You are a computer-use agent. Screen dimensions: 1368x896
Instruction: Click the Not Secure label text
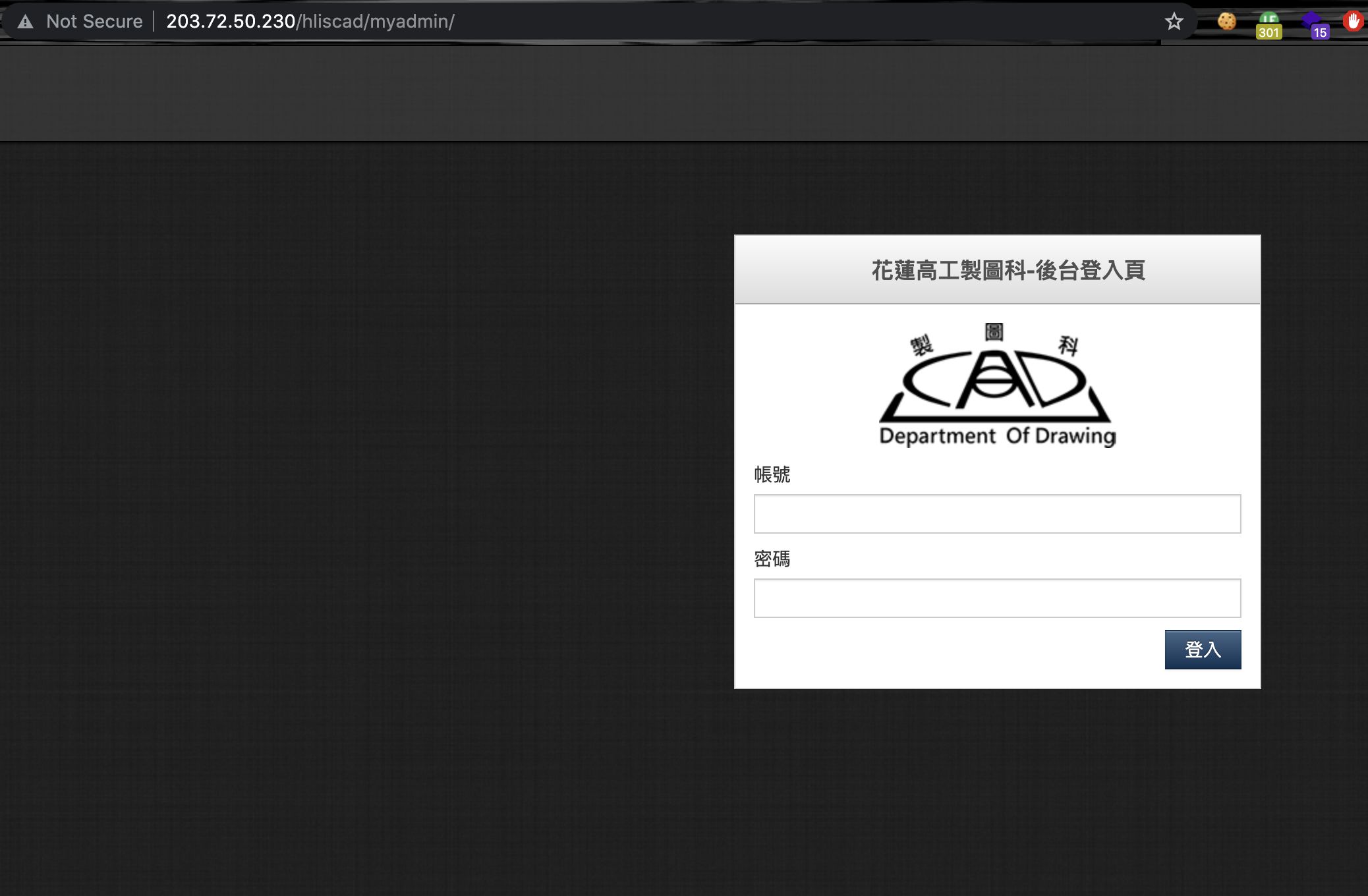pyautogui.click(x=94, y=22)
